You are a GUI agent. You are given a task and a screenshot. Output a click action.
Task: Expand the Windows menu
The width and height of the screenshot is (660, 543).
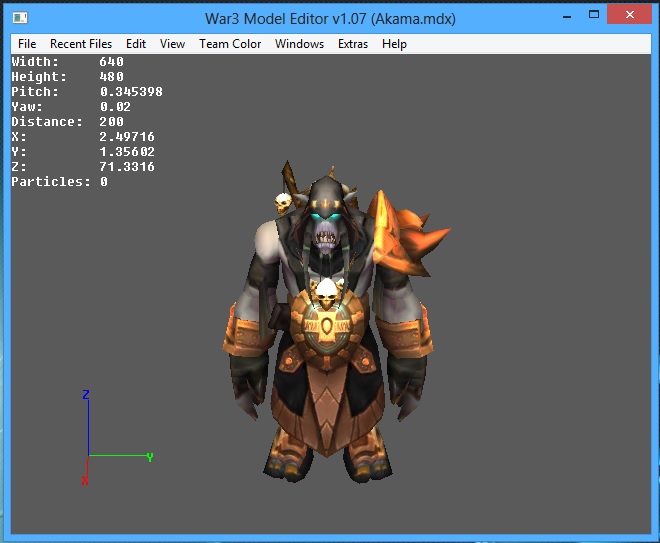299,44
